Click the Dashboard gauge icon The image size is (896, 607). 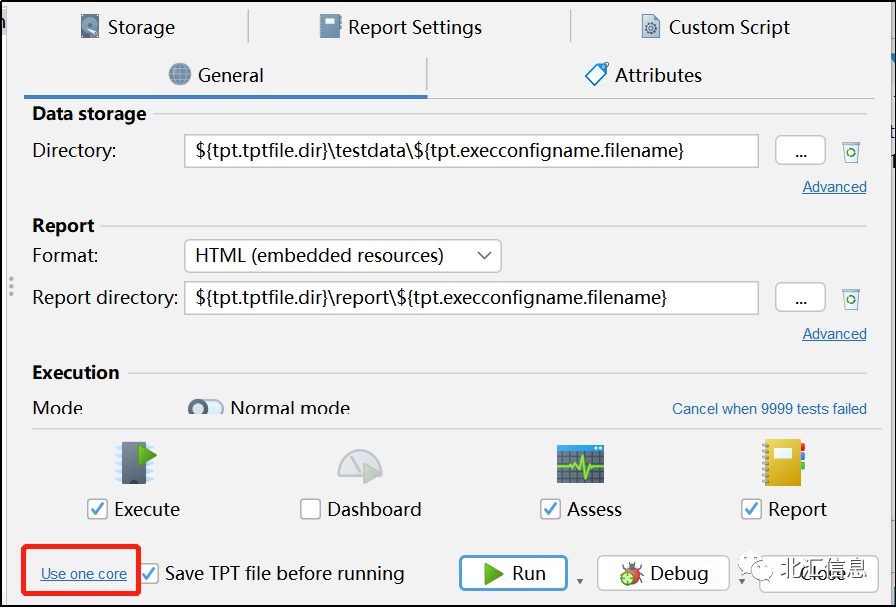359,465
